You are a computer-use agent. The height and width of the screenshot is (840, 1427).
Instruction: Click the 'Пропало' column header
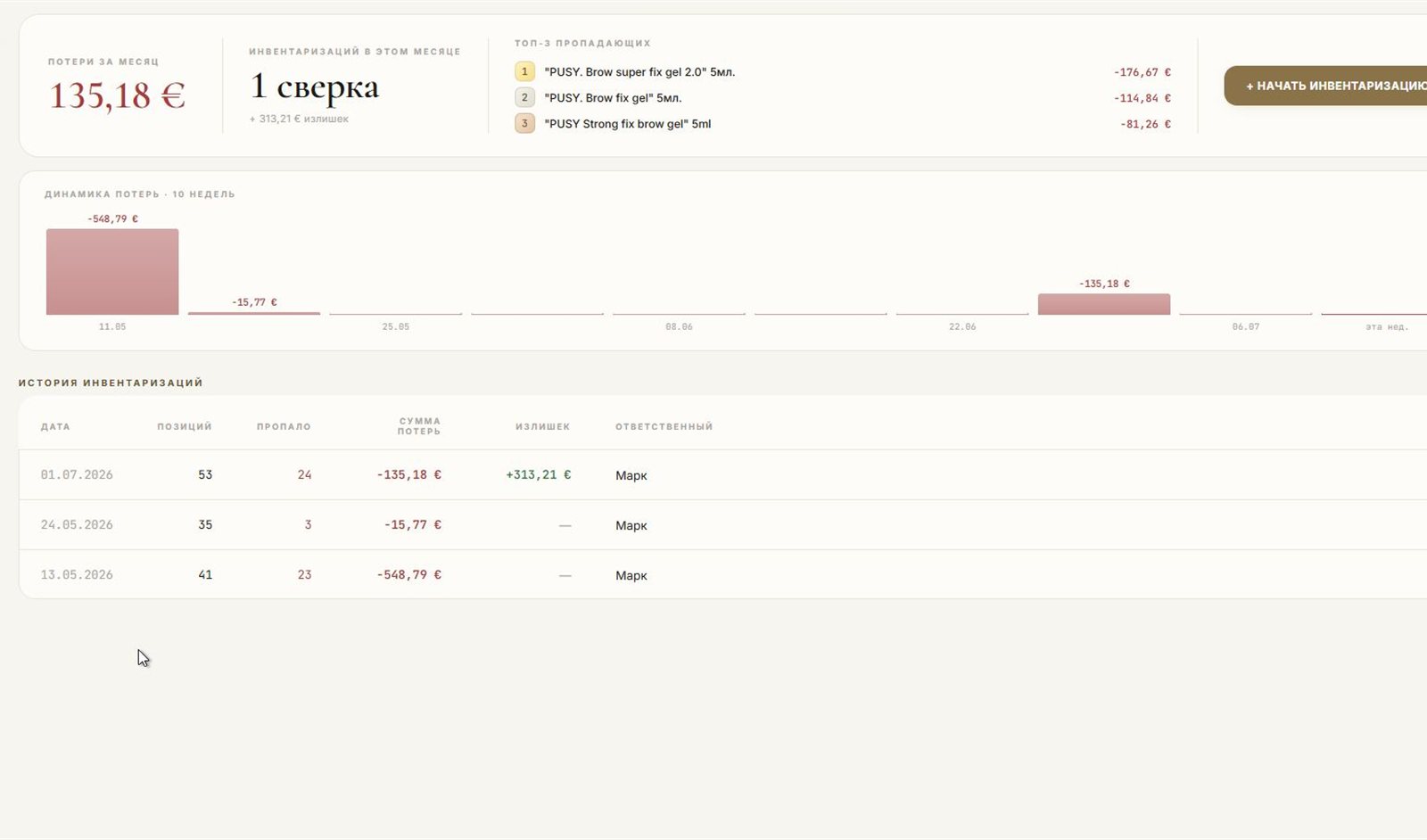(x=285, y=426)
